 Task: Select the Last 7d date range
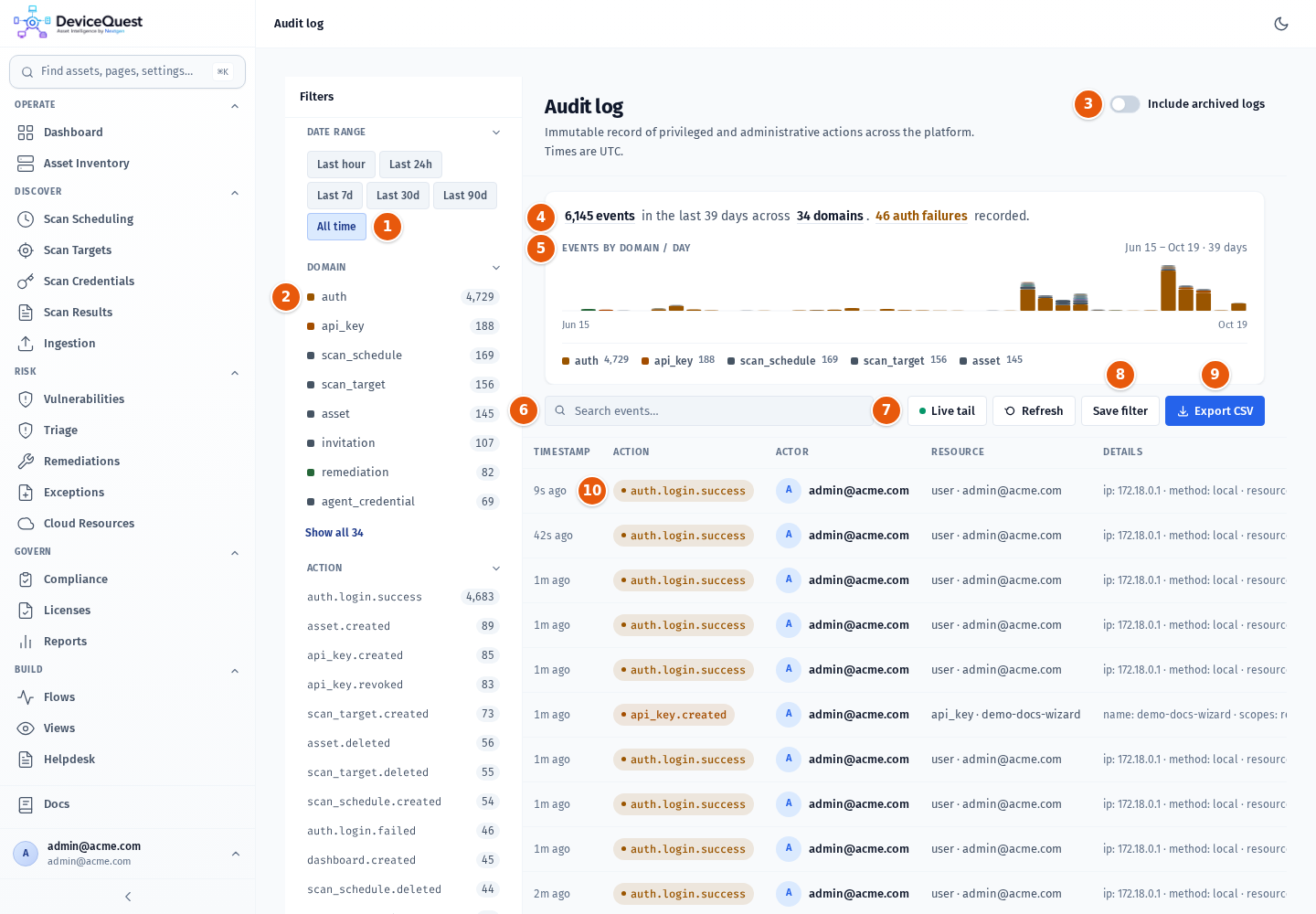click(334, 196)
